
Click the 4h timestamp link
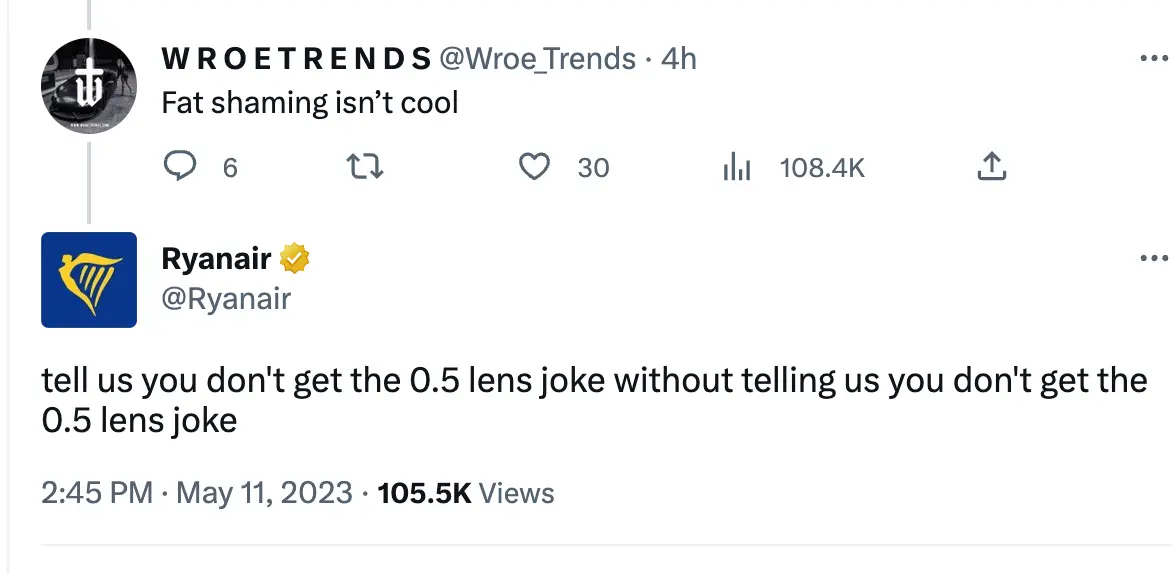pos(679,59)
